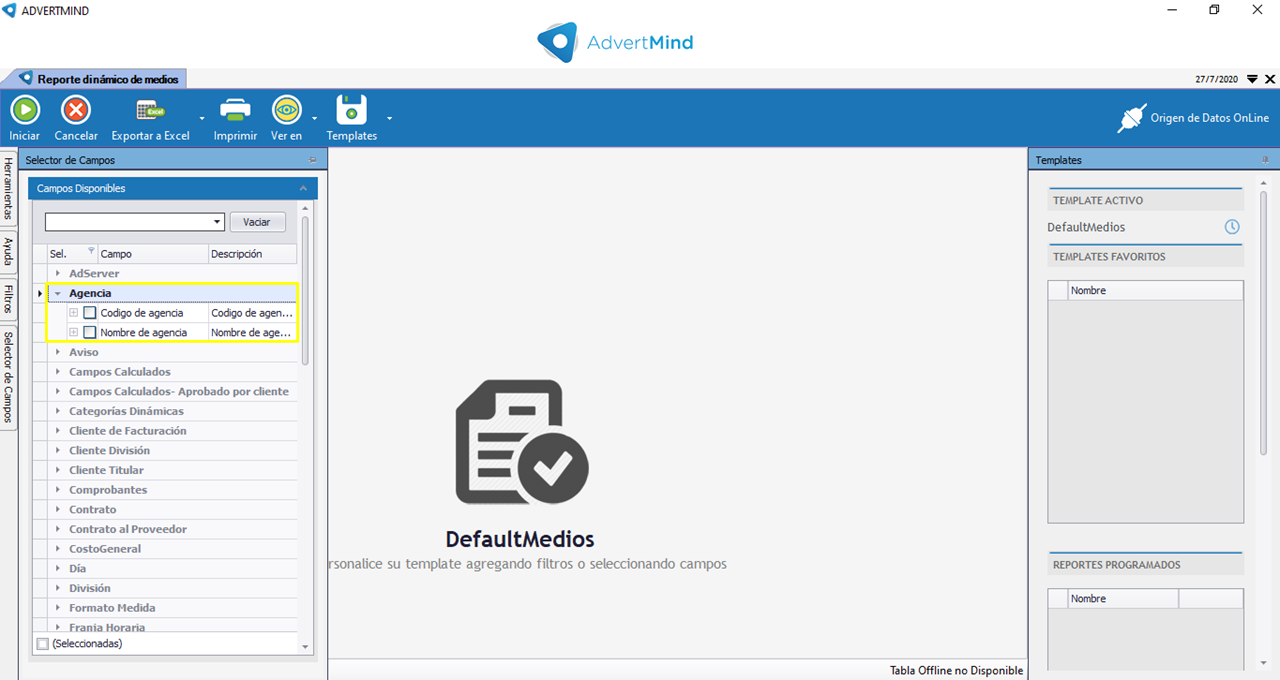Click the Campos Disponibles list scrollbar
Viewport: 1280px width, 680px height.
click(x=306, y=290)
